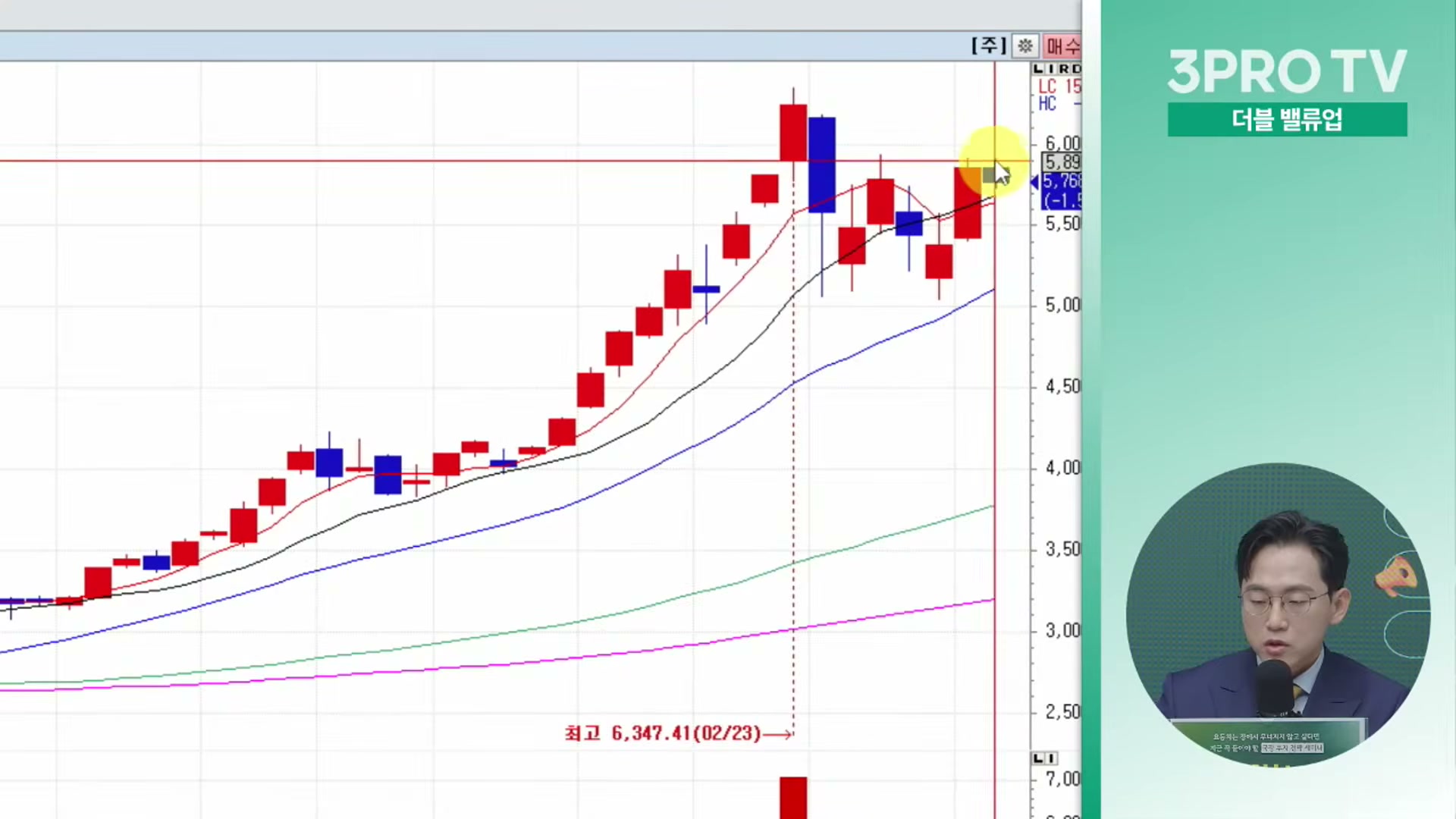
Task: Click the 최고 6,347.41(02/23) high label
Action: point(663,733)
